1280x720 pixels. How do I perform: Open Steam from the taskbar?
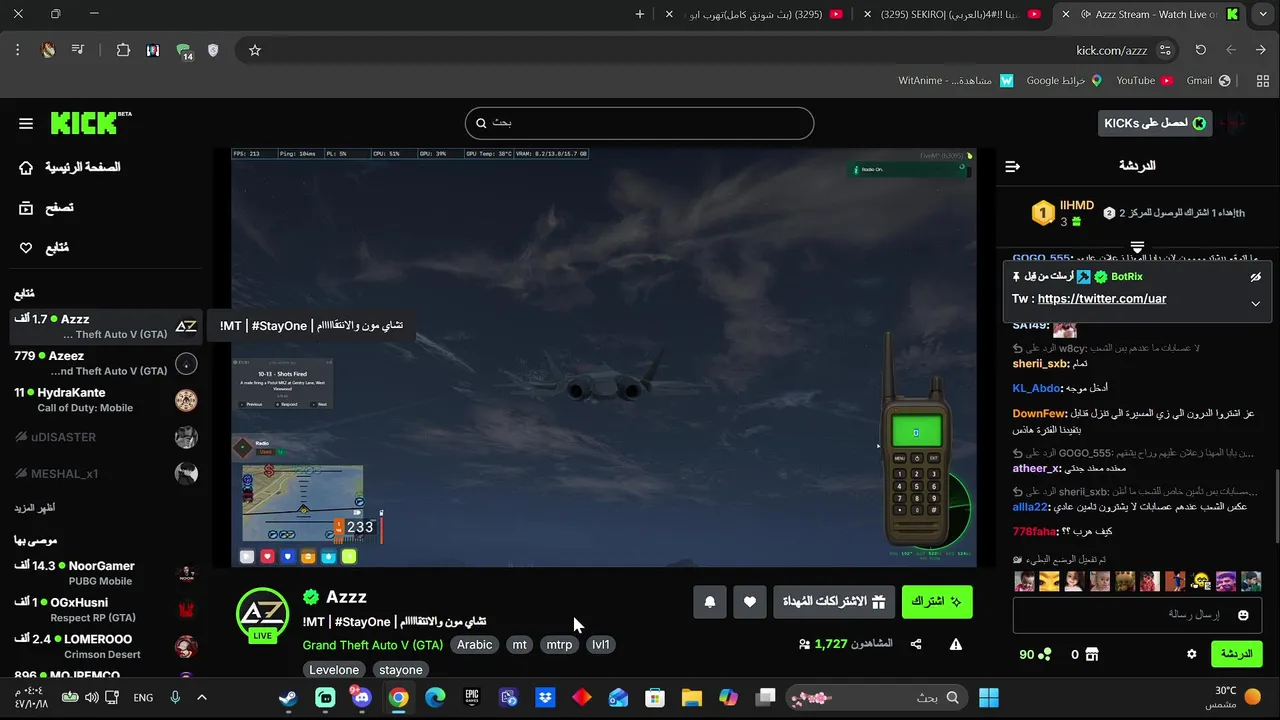[288, 698]
